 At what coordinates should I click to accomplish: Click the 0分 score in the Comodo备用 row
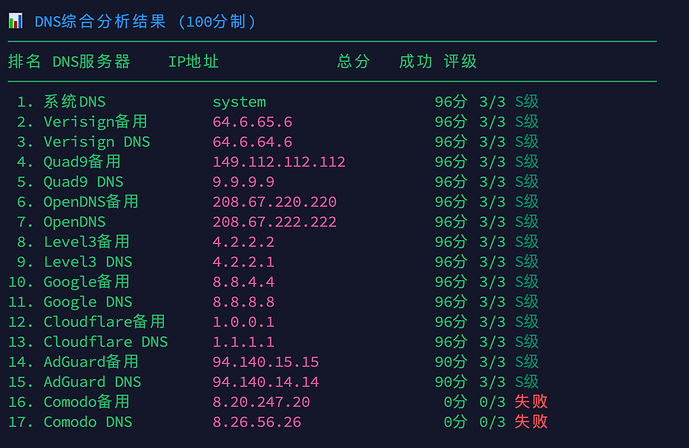tap(455, 402)
